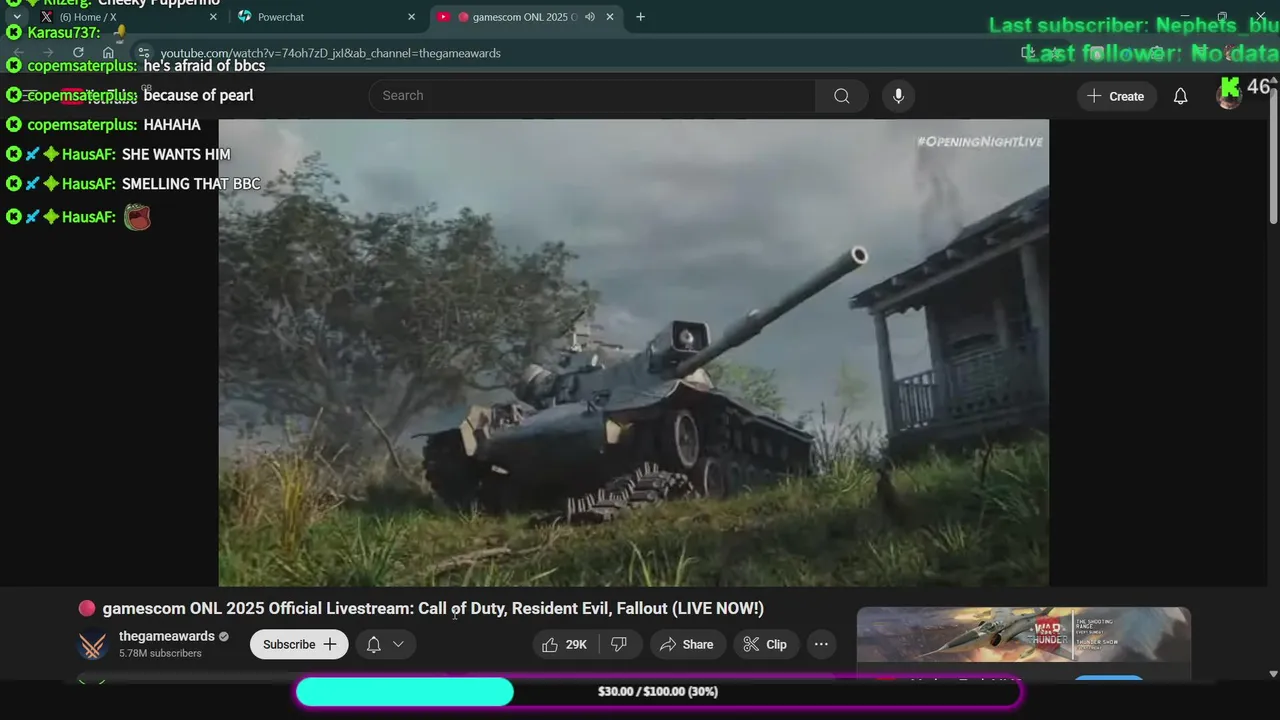Viewport: 1280px width, 720px height.
Task: Click chat message "because of pearl"
Action: pos(198,95)
